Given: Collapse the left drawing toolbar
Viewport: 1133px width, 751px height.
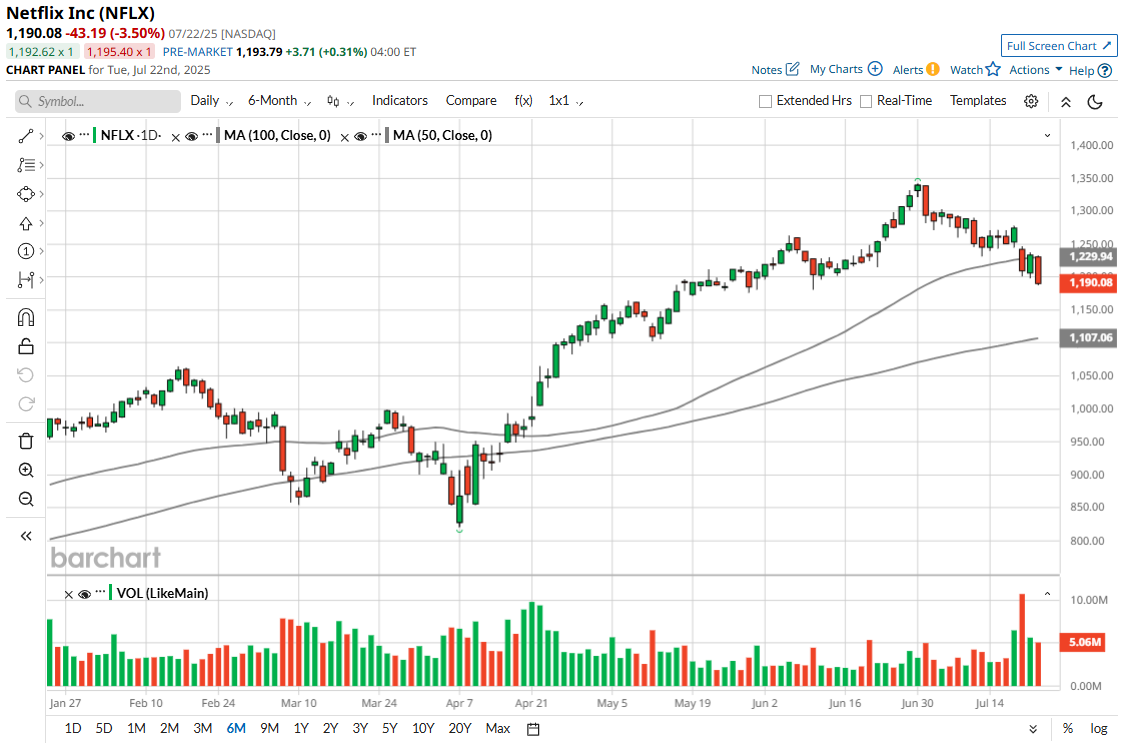Looking at the screenshot, I should pos(26,536).
